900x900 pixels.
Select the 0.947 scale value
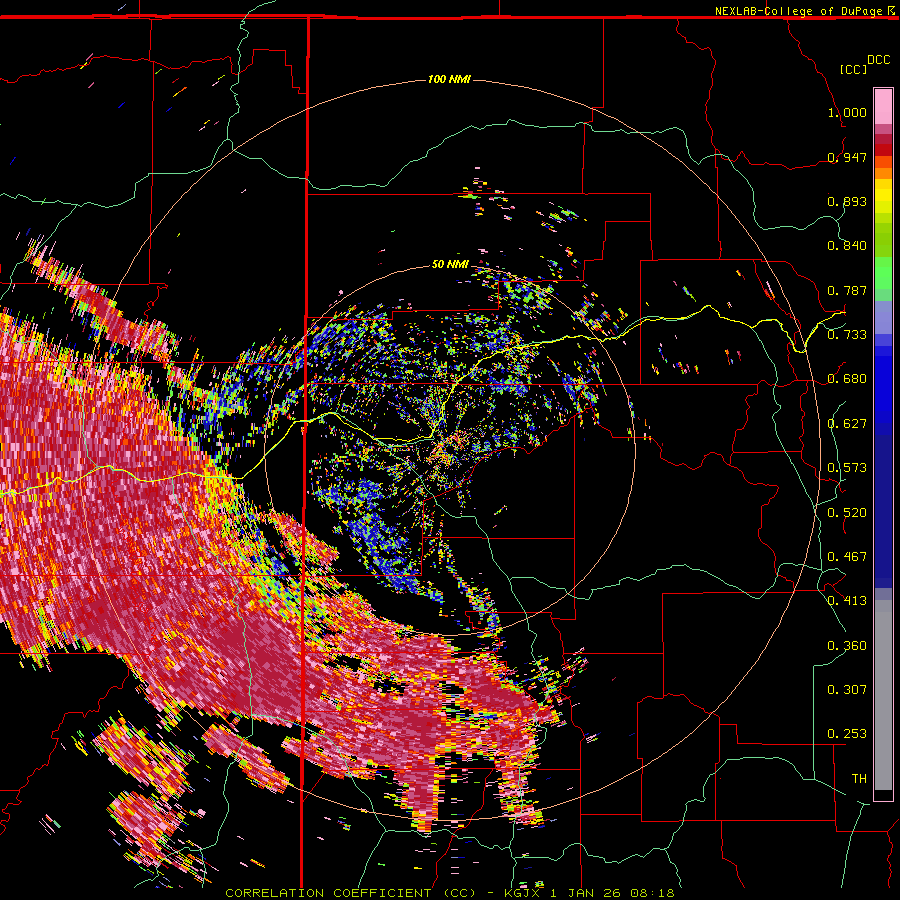click(x=847, y=157)
